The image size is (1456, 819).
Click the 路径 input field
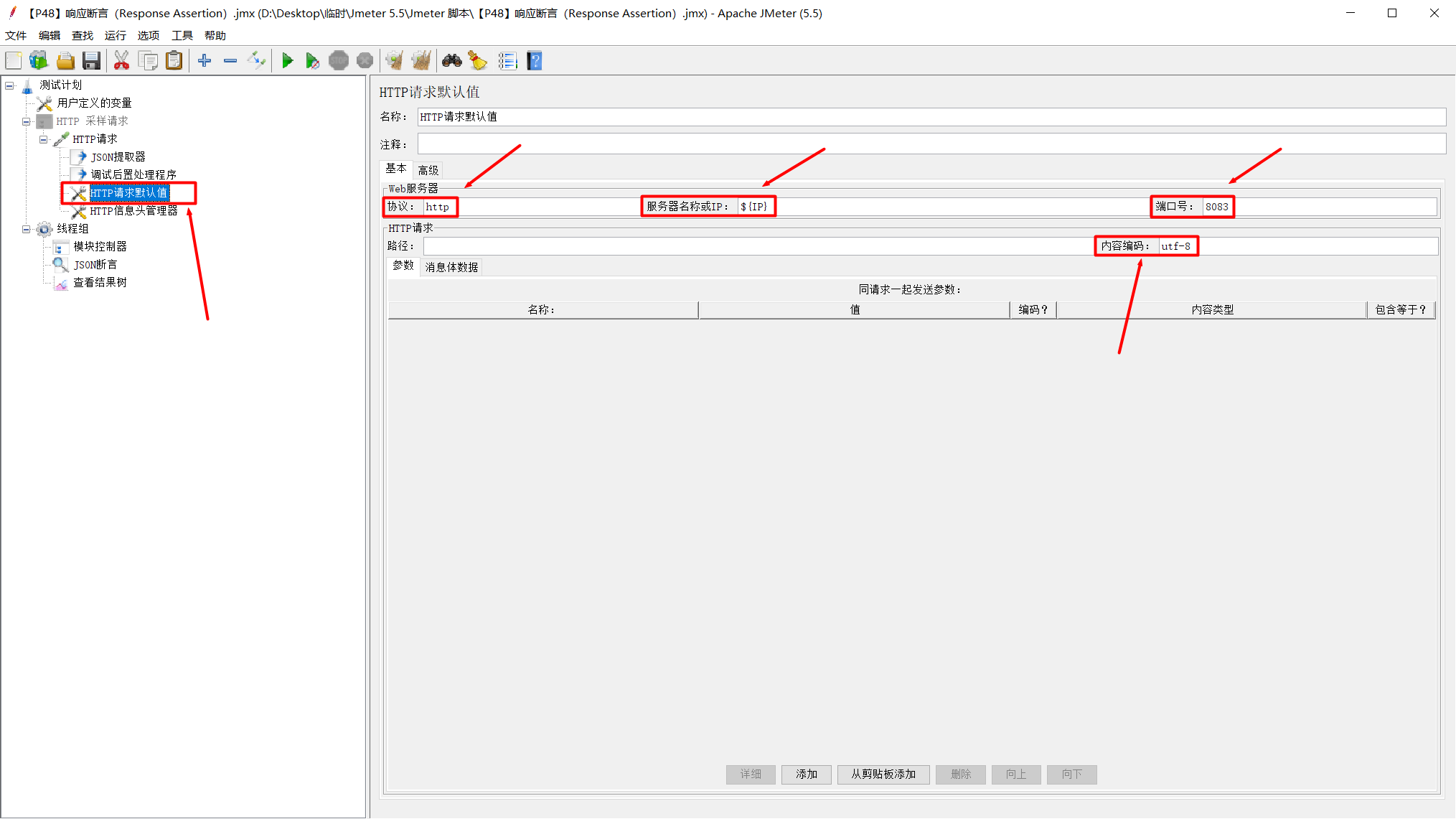758,246
